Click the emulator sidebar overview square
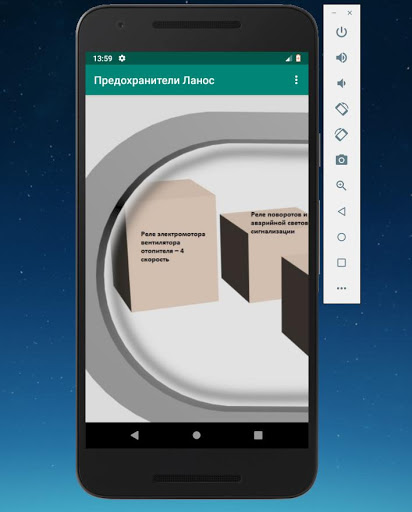 tap(341, 263)
